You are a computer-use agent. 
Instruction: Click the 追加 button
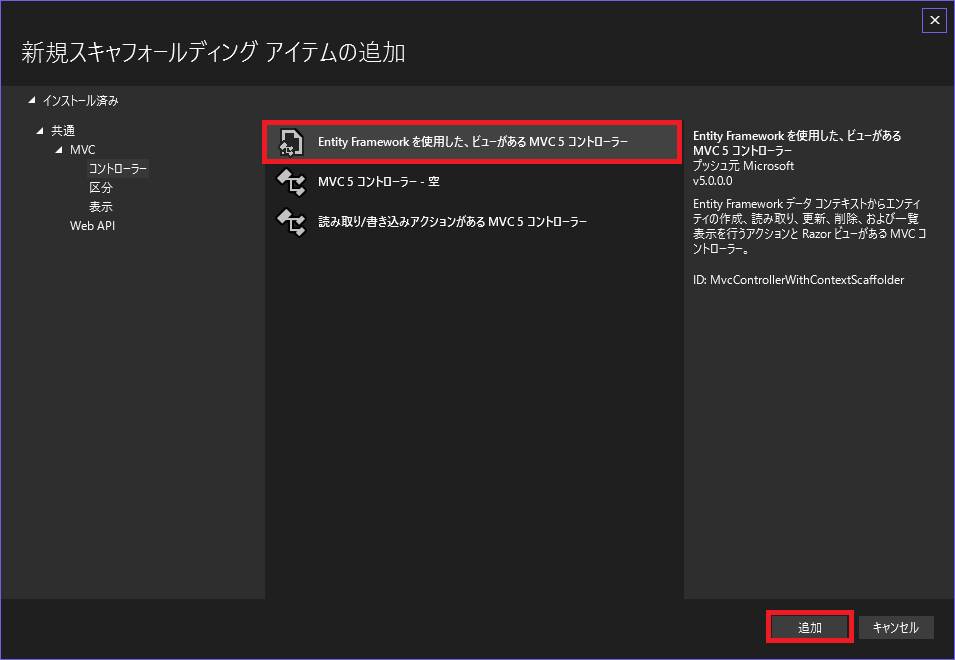click(810, 627)
